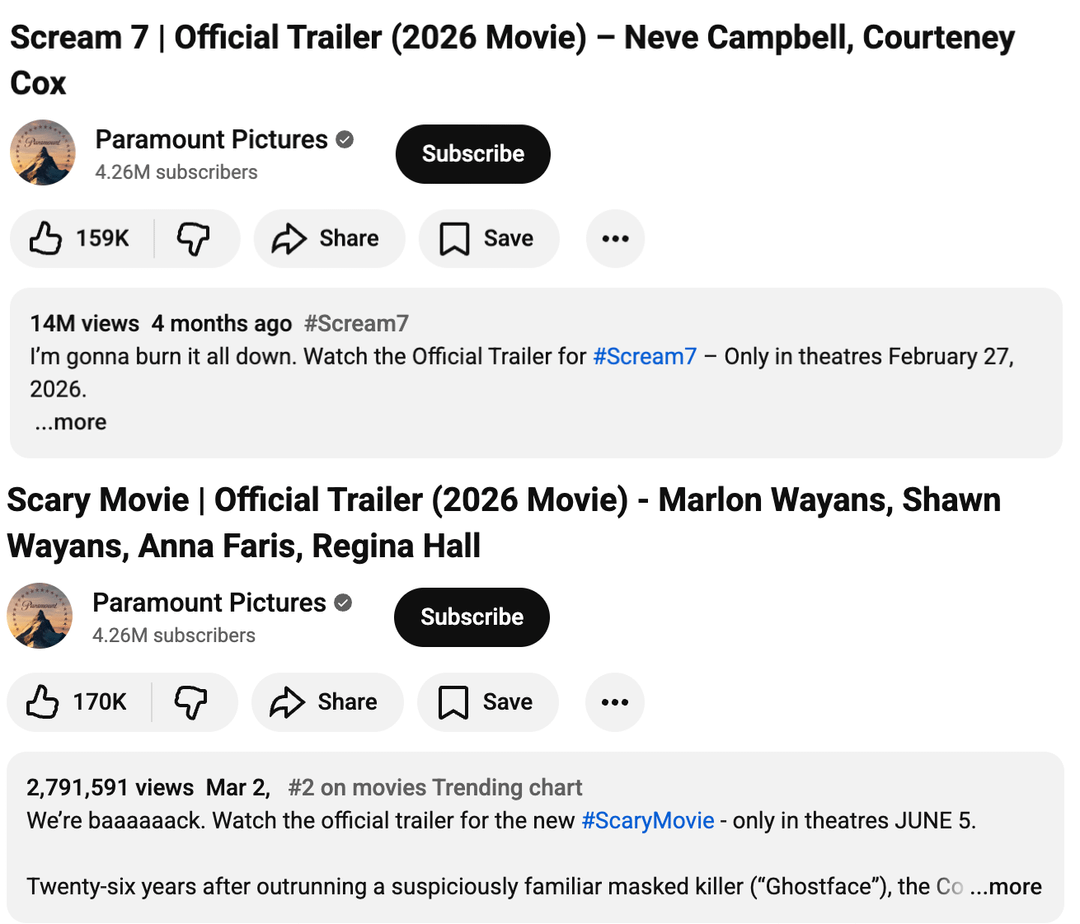The image size is (1080, 924).
Task: Like the Scary Movie trailer
Action: (79, 702)
